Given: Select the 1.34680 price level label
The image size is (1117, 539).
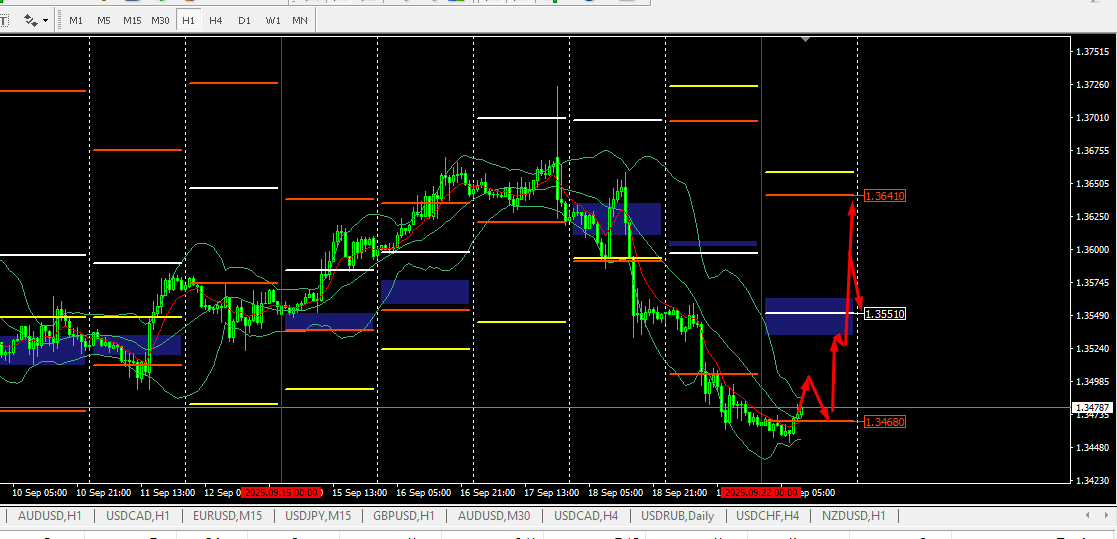Looking at the screenshot, I should 885,422.
